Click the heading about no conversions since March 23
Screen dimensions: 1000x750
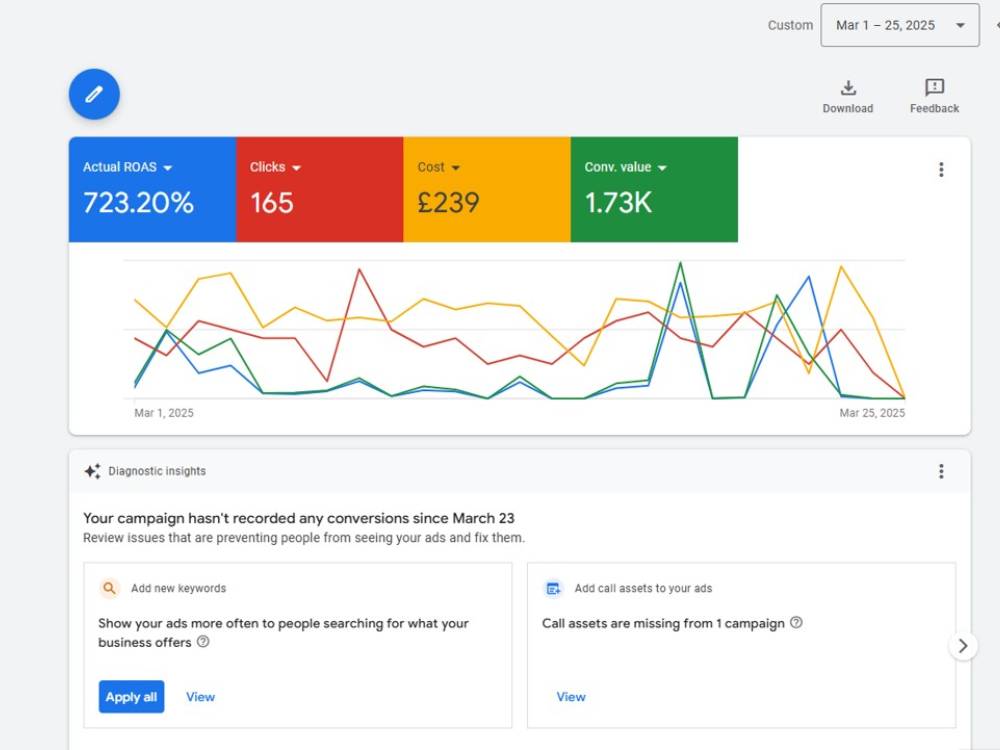tap(298, 518)
